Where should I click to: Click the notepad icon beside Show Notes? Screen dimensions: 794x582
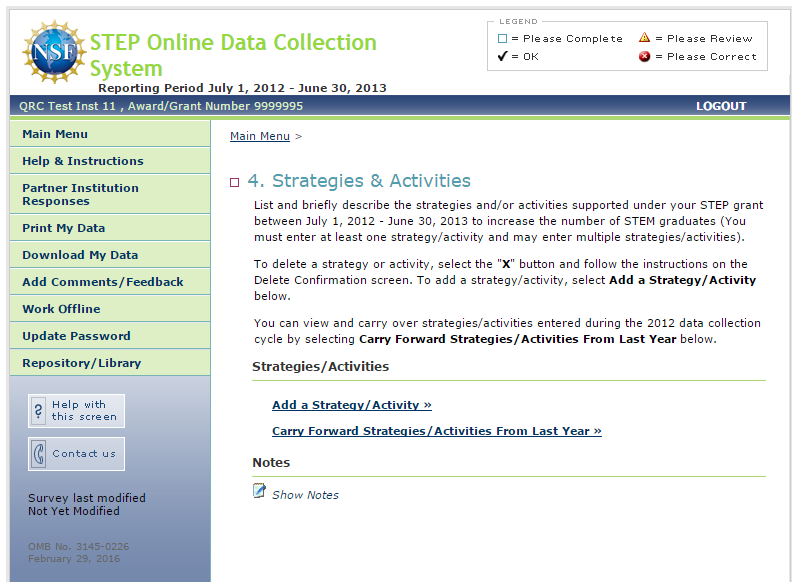(260, 491)
